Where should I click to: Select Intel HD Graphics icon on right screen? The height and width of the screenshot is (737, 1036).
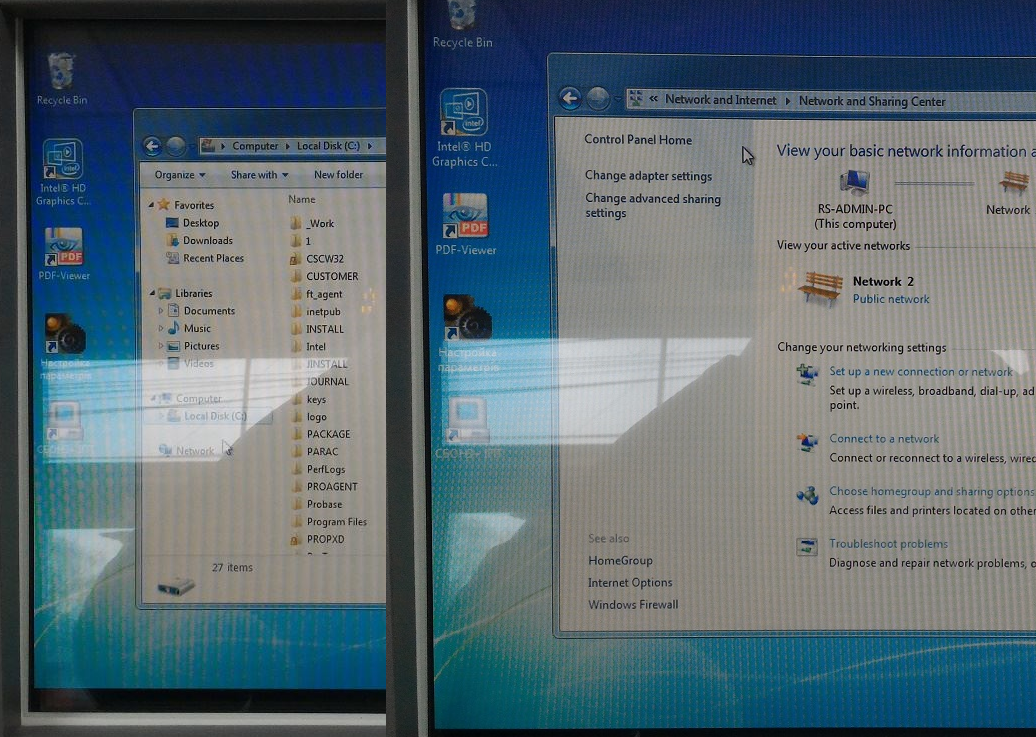tap(464, 127)
